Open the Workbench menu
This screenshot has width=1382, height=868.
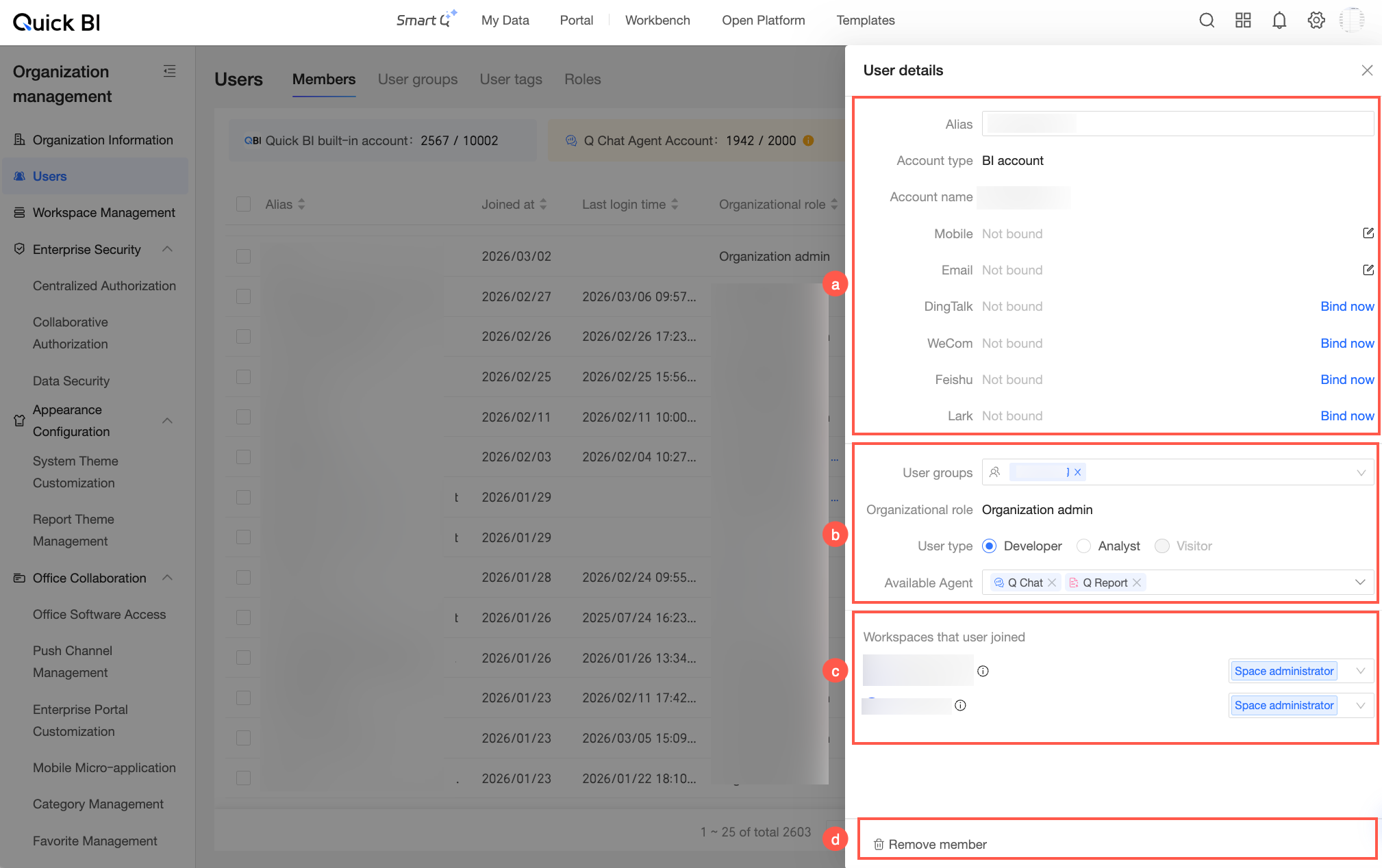click(657, 21)
